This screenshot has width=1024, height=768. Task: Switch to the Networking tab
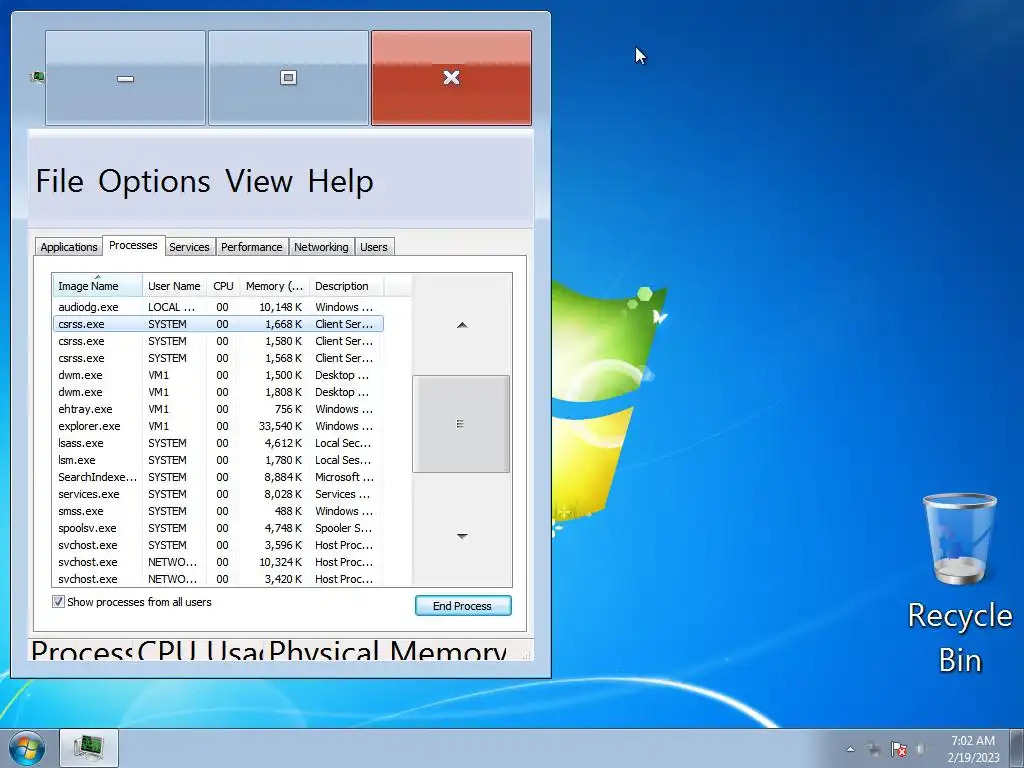pyautogui.click(x=321, y=247)
